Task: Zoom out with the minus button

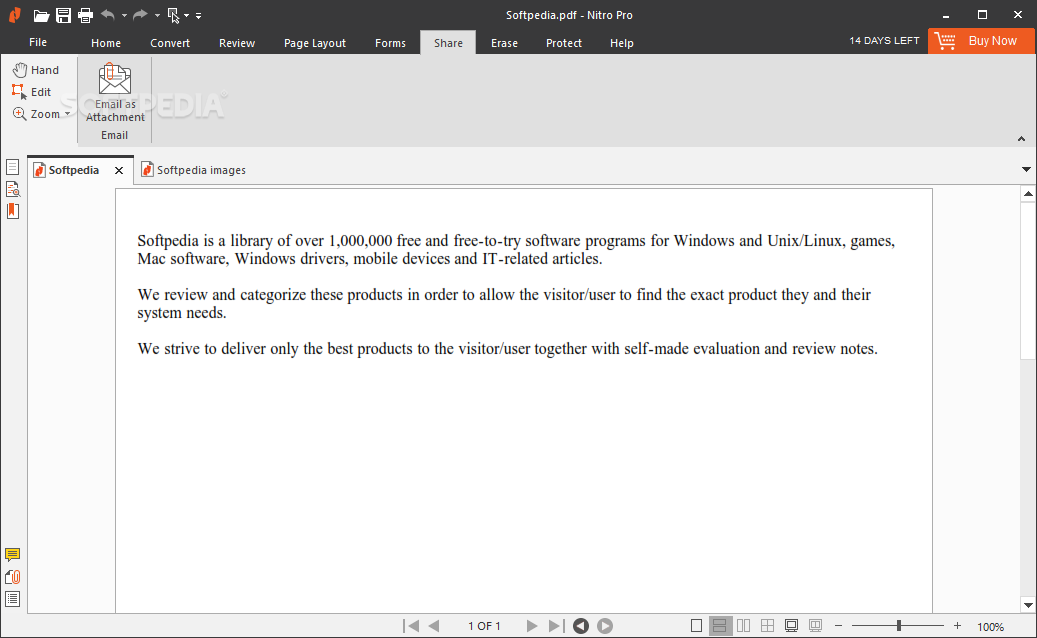Action: pyautogui.click(x=839, y=625)
